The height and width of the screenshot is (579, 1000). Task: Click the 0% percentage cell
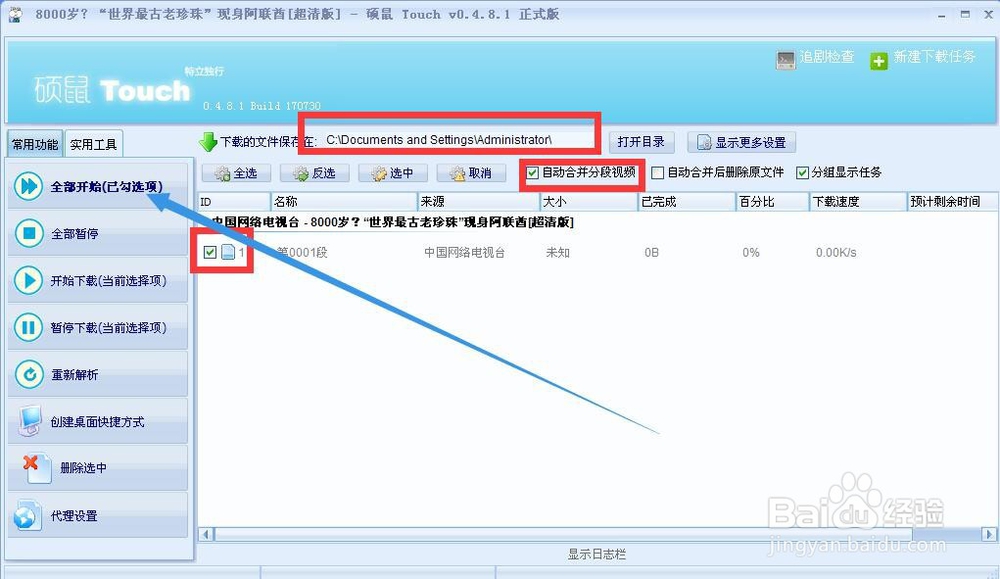point(751,253)
